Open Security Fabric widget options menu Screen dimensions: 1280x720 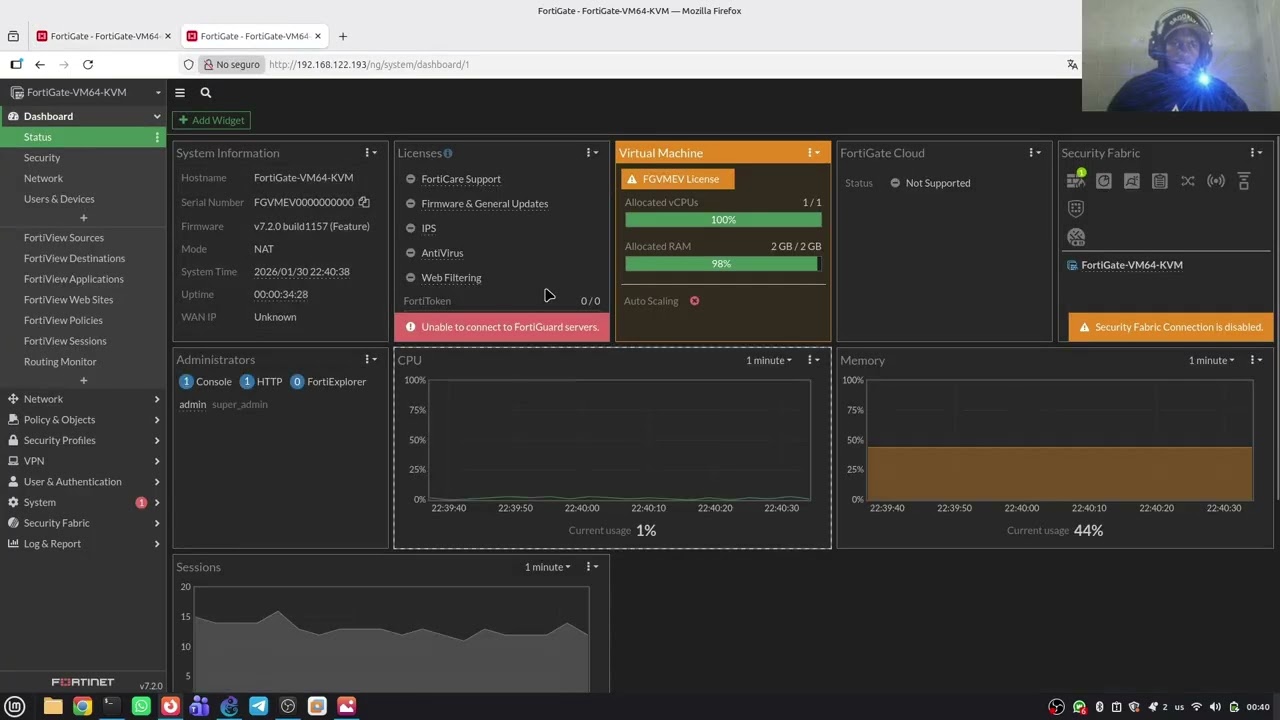1256,153
